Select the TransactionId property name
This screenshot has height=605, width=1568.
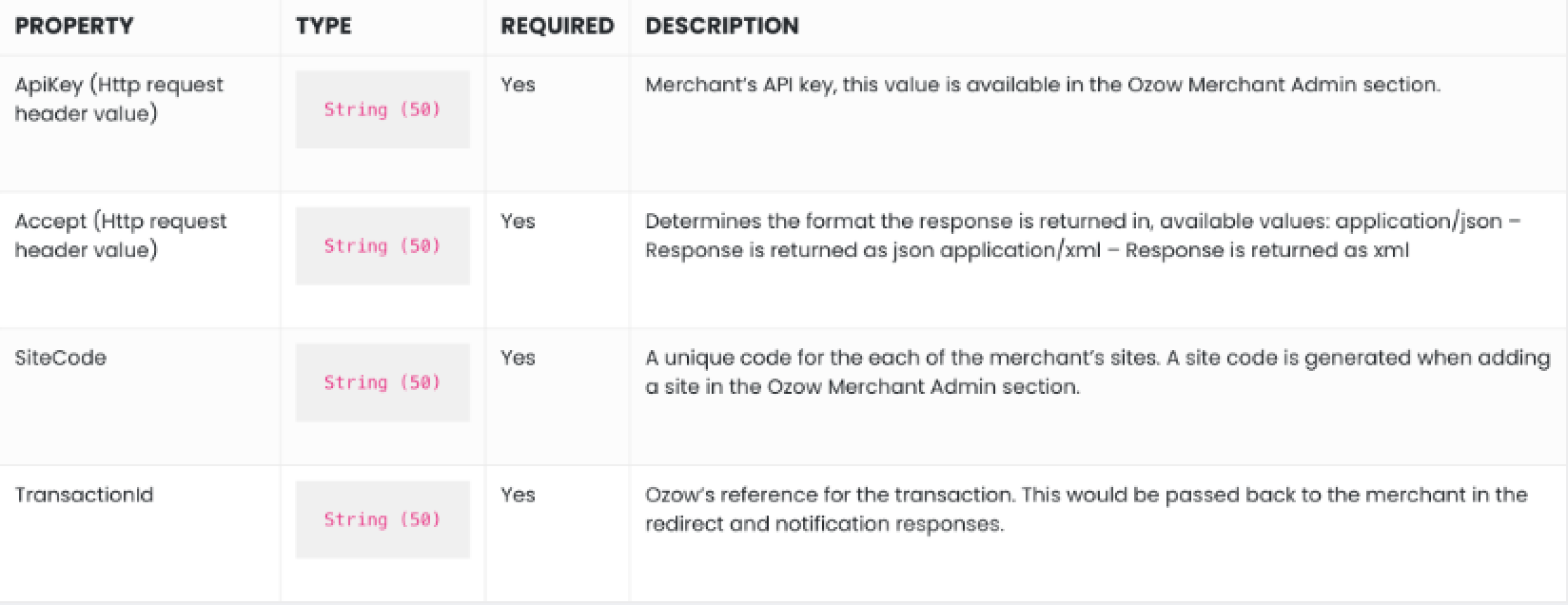click(84, 496)
